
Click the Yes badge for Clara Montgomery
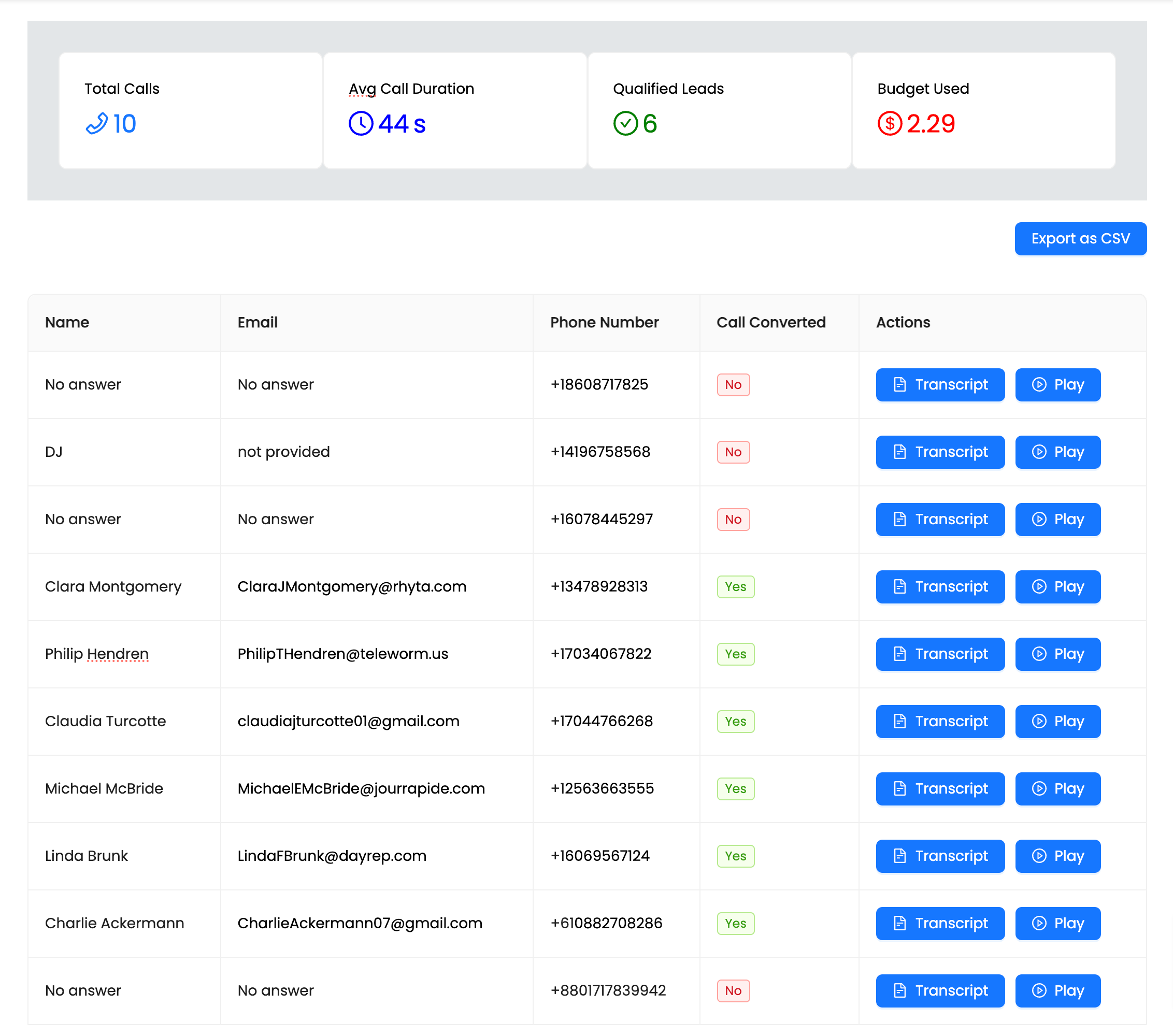pos(735,587)
